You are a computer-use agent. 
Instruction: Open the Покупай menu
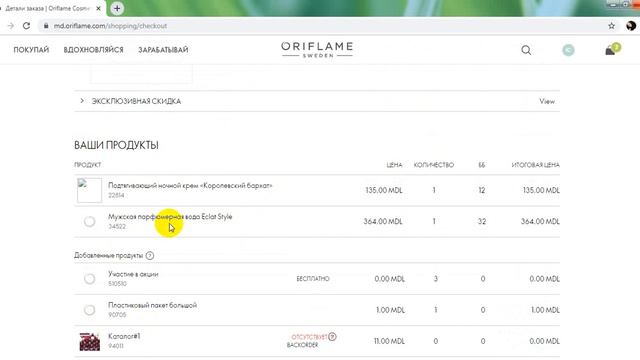tap(31, 50)
